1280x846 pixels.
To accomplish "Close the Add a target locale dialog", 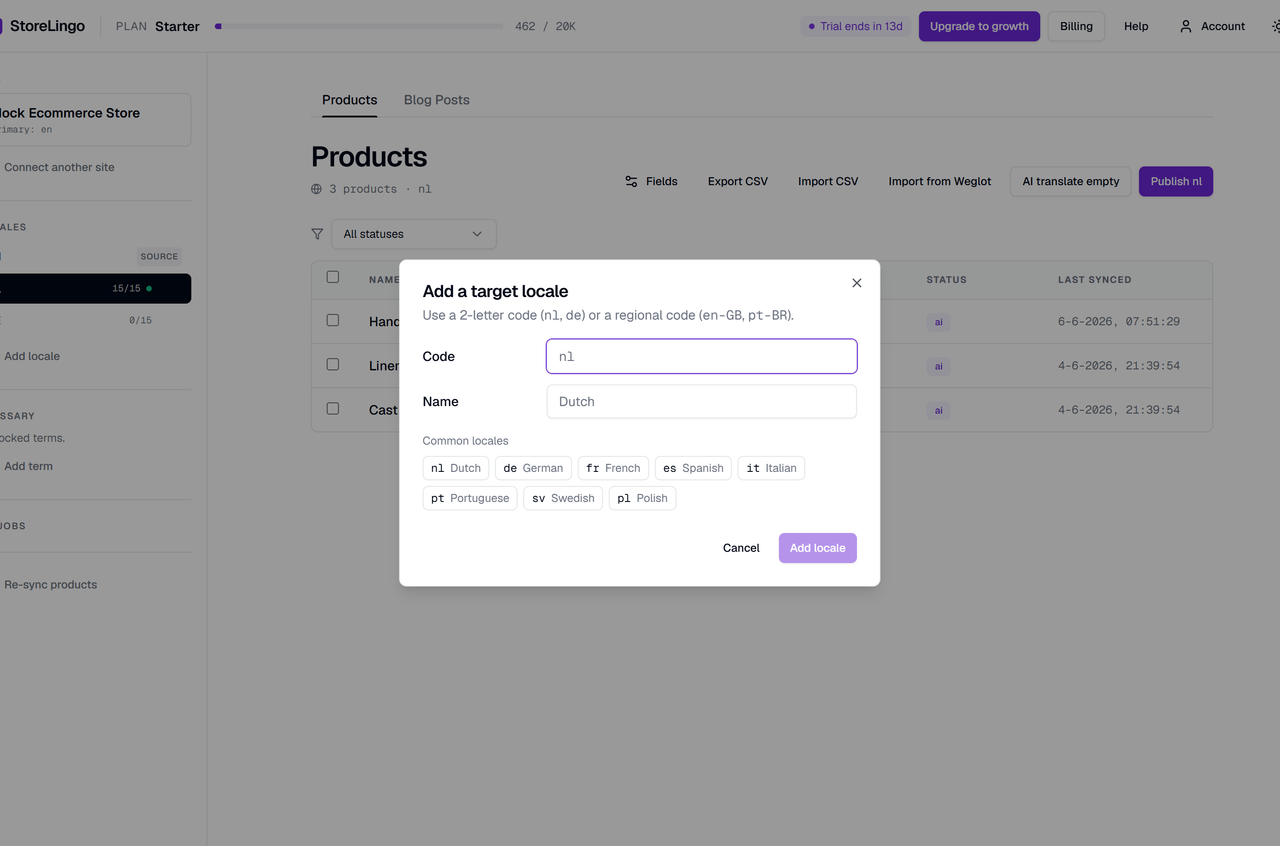I will pyautogui.click(x=856, y=283).
